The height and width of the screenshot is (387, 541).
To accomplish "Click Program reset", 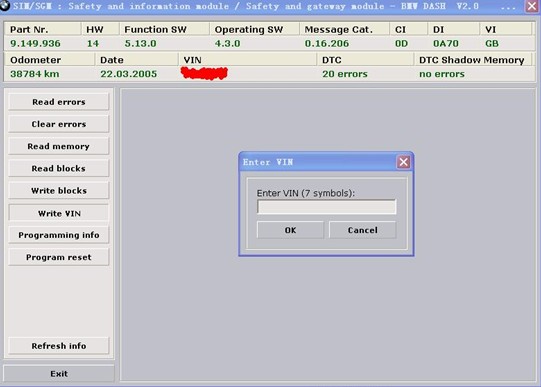I will tap(59, 257).
